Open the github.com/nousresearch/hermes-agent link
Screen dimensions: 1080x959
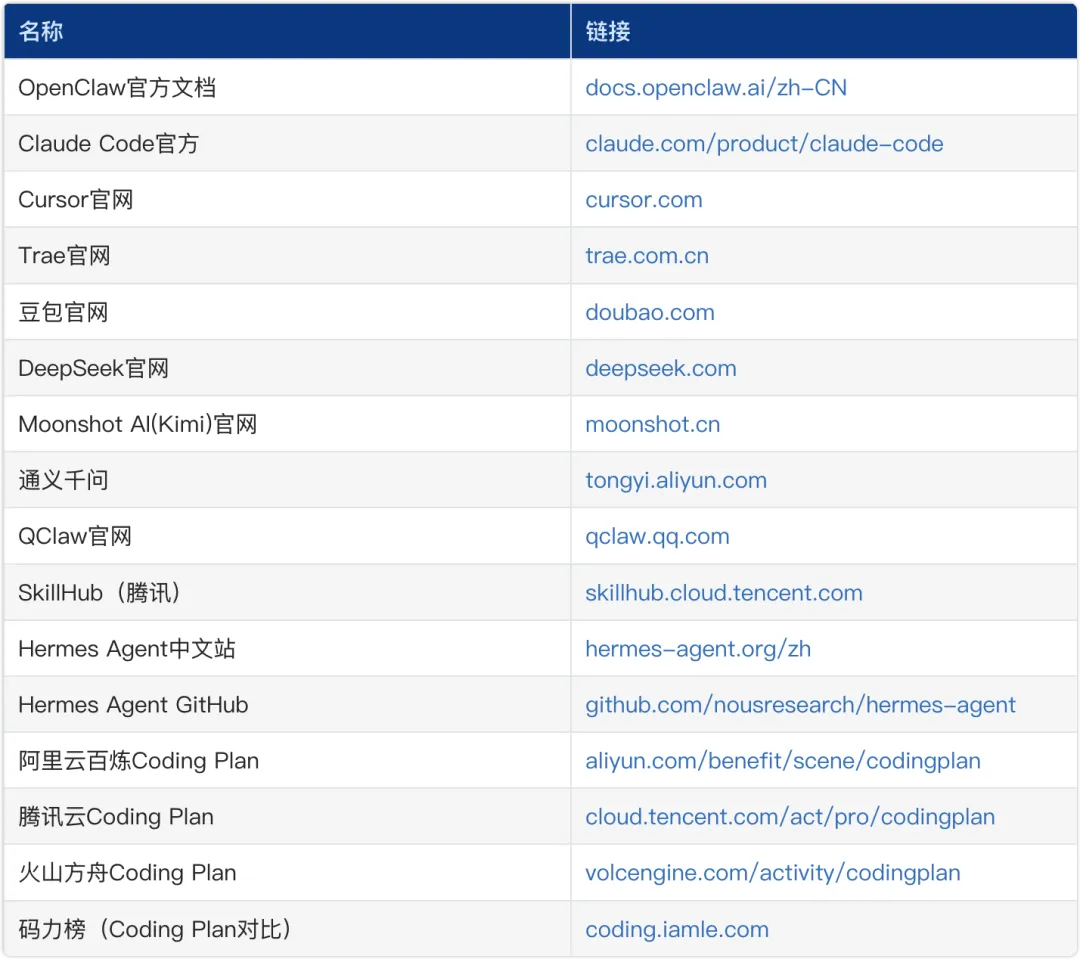[x=800, y=705]
